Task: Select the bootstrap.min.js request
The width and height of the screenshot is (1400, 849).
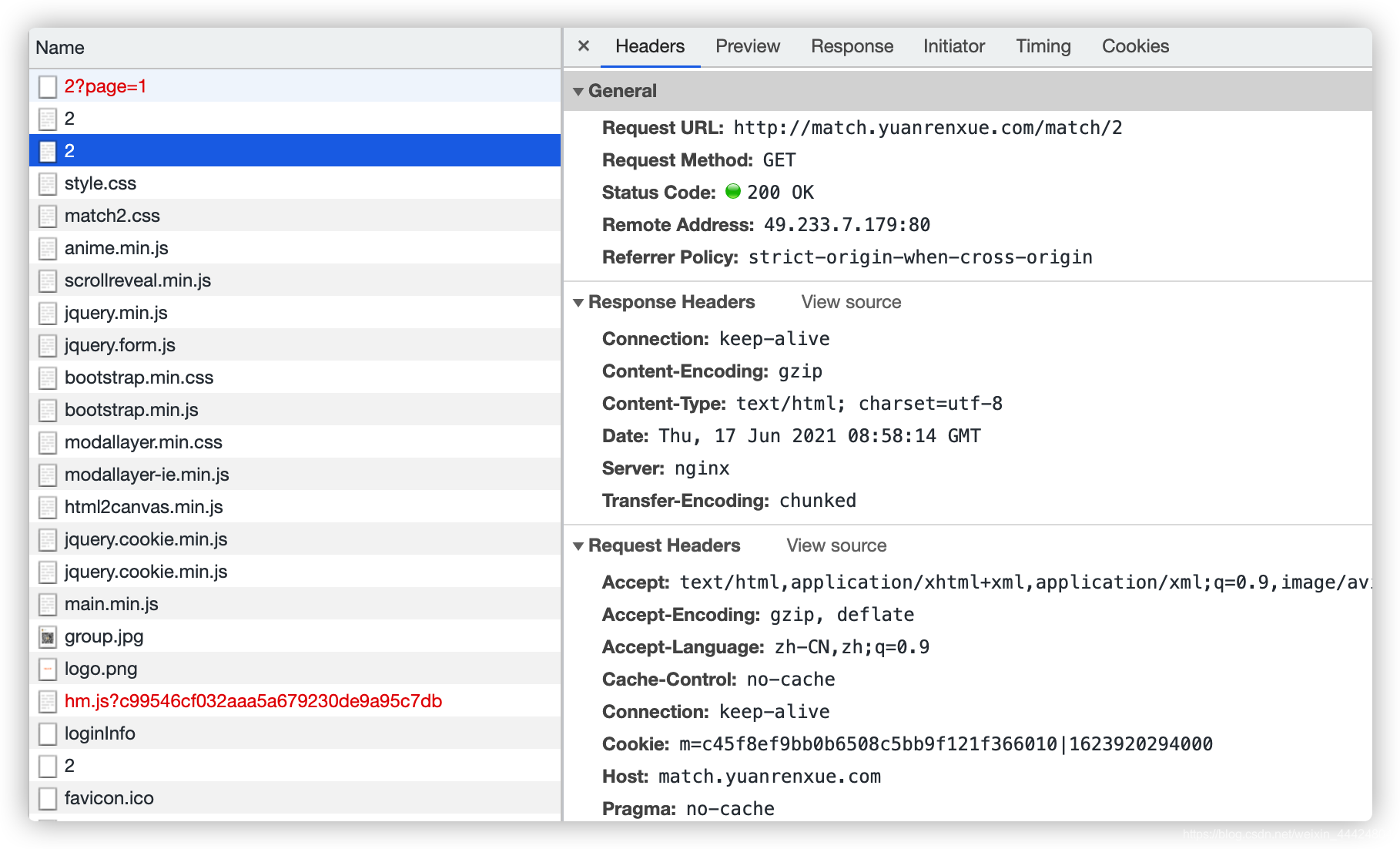Action: (x=295, y=410)
